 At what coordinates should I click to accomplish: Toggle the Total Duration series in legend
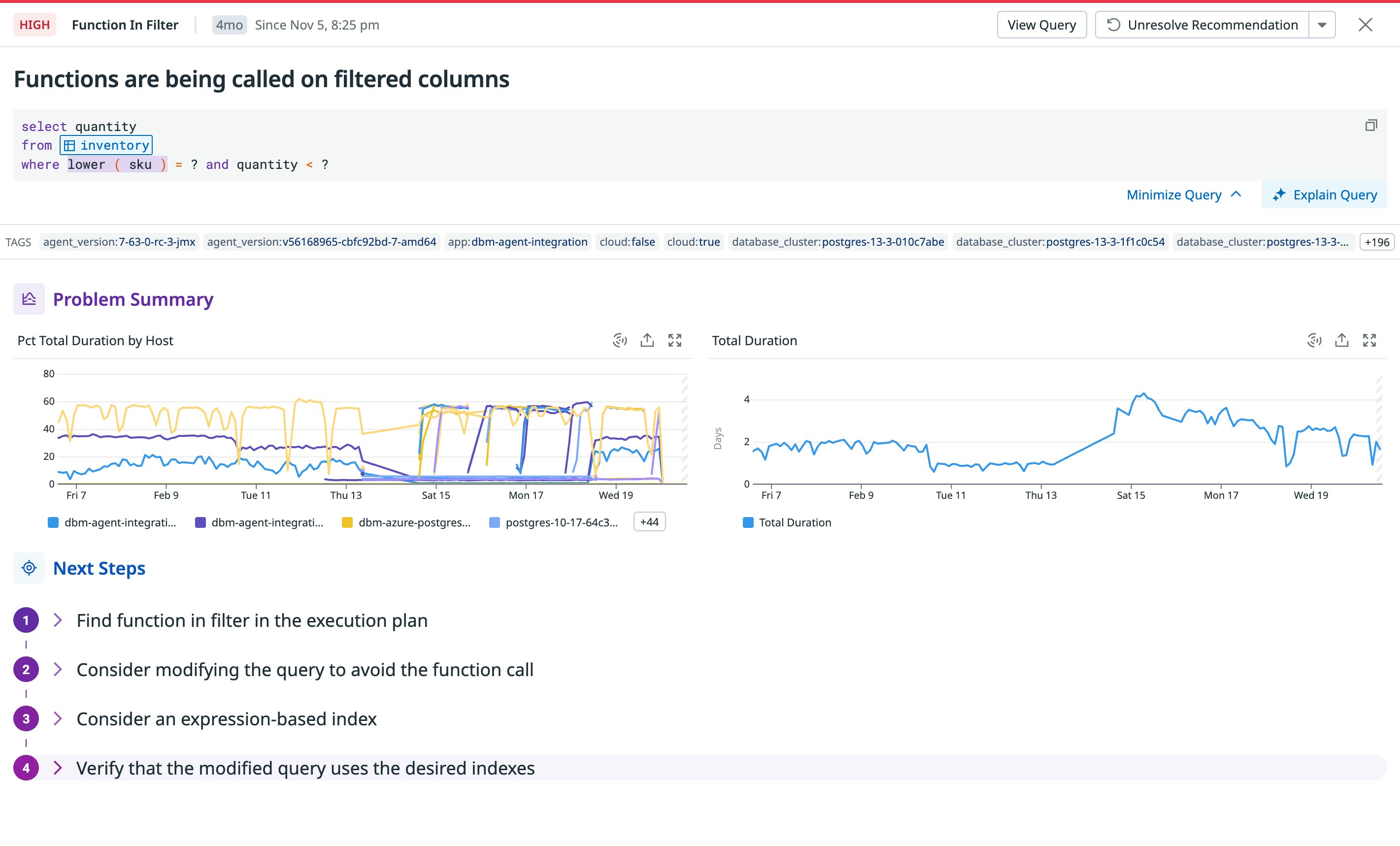point(788,522)
